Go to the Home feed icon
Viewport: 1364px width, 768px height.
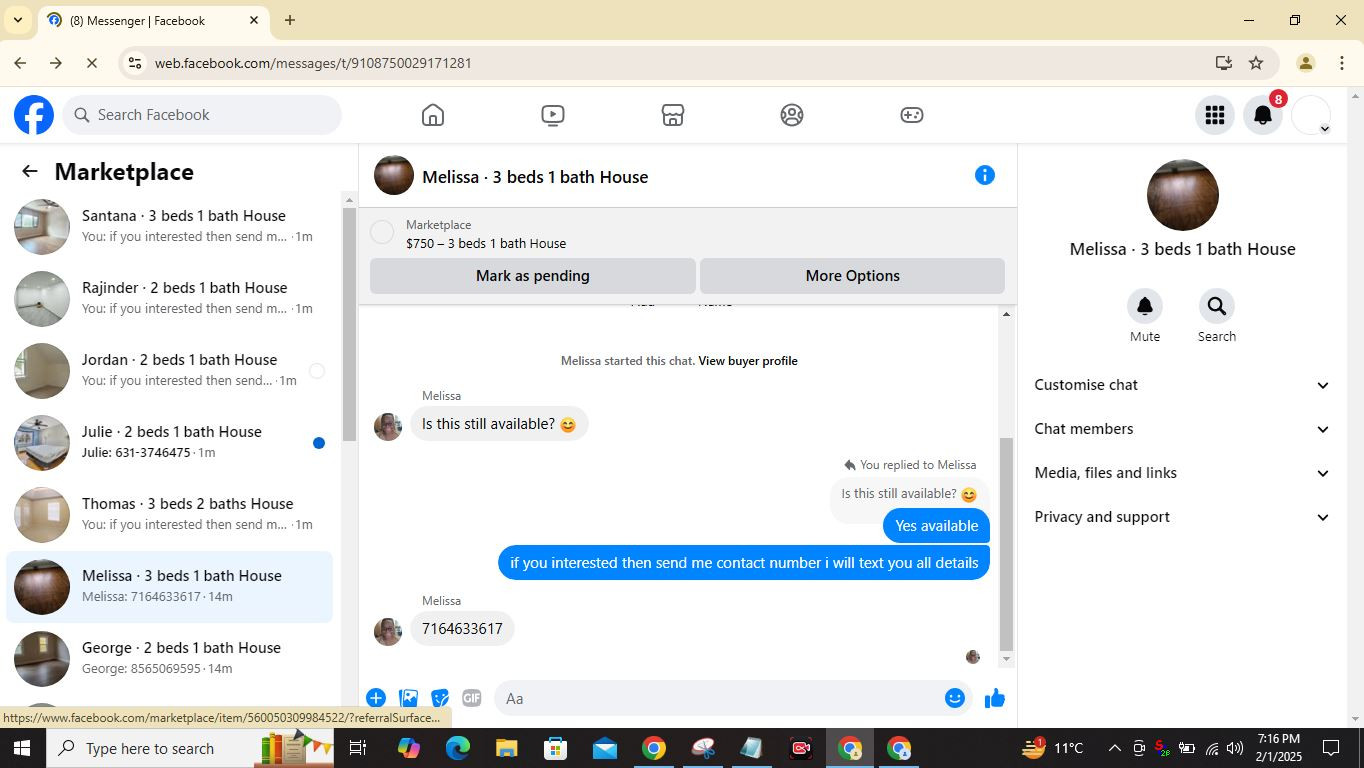click(x=433, y=115)
